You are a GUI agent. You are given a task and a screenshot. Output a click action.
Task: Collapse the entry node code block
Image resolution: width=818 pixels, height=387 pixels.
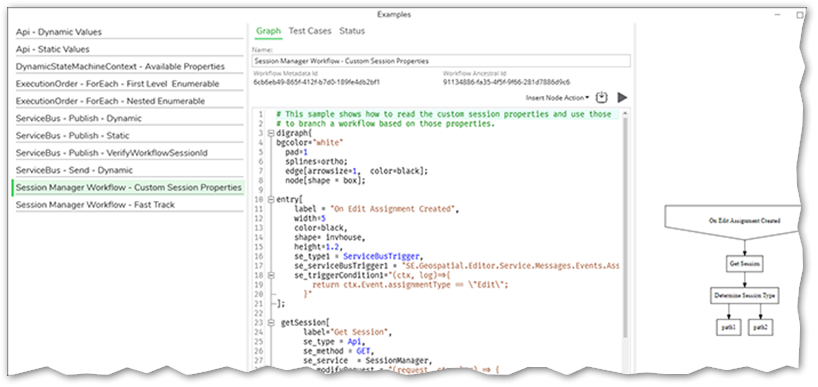271,200
